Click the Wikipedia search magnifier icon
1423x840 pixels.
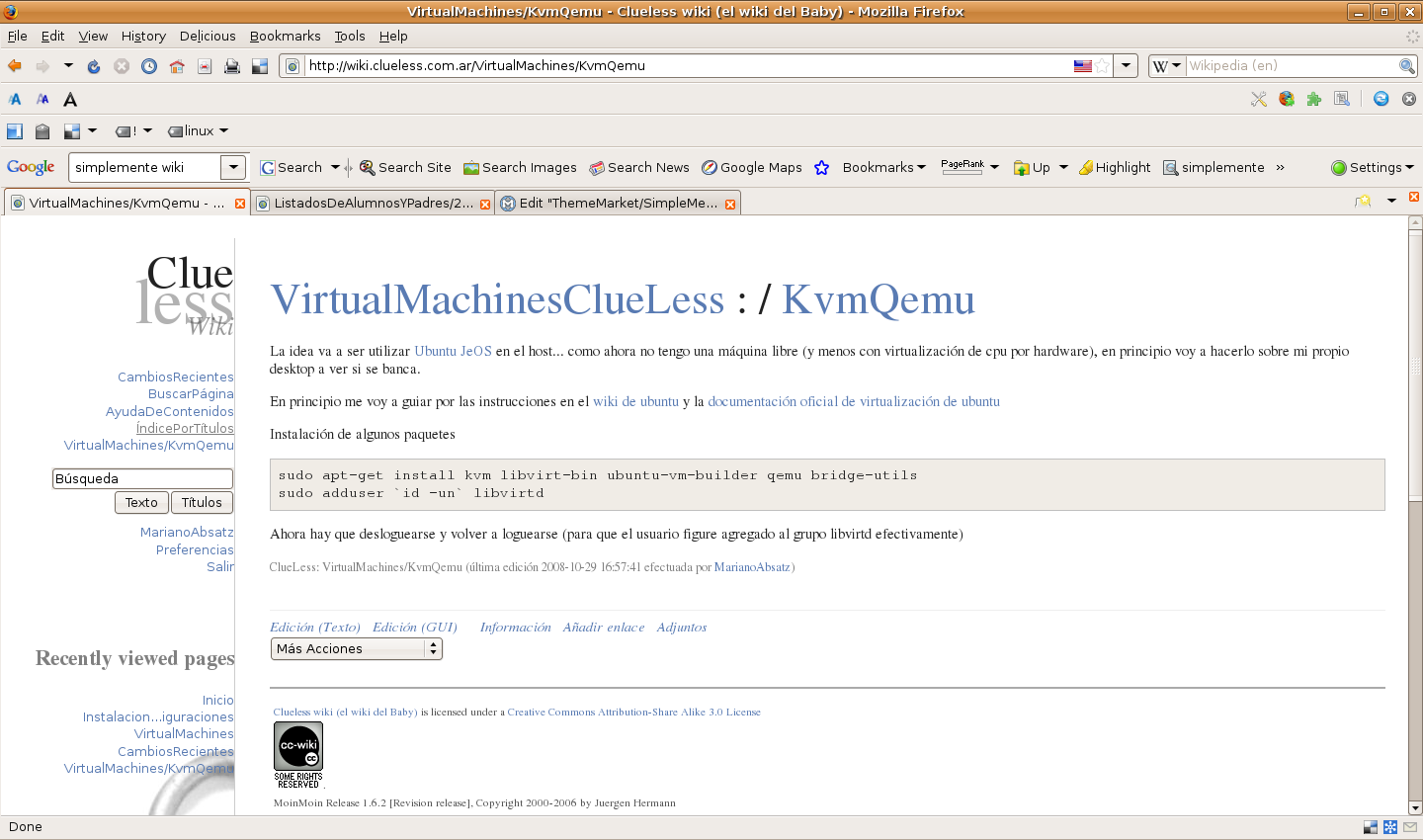pyautogui.click(x=1406, y=66)
